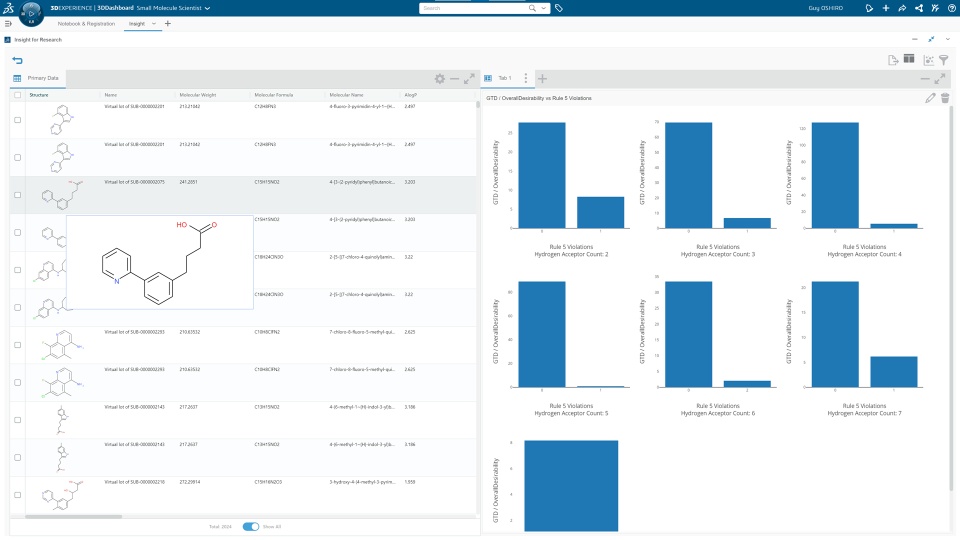Check the first 7-chloro-6-fluoro row checkbox
The image size is (960, 540).
pos(17,345)
